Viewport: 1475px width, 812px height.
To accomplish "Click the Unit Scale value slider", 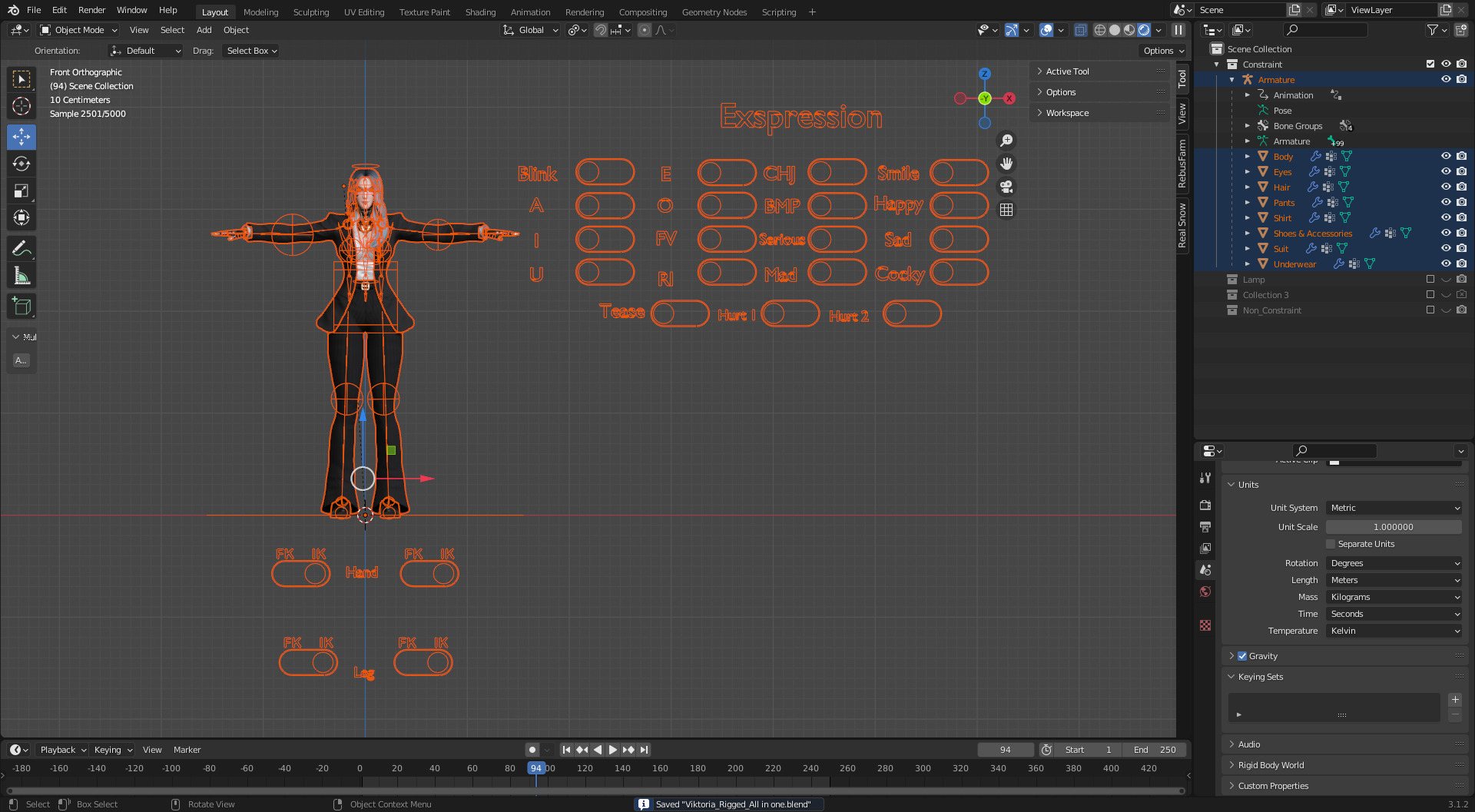I will [x=1394, y=527].
